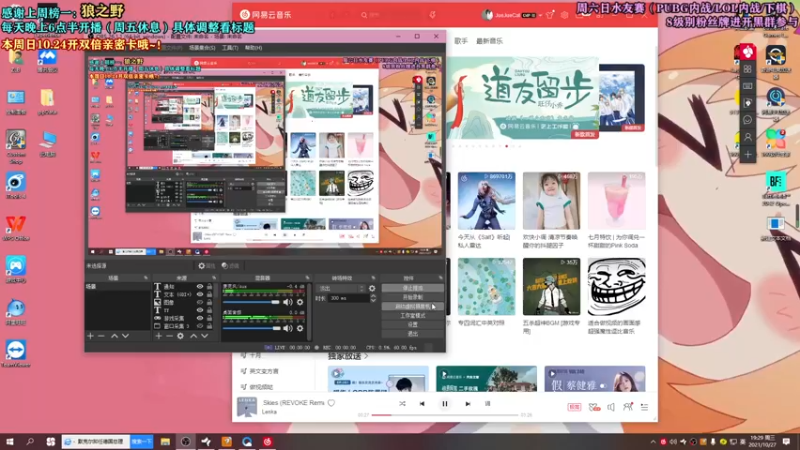This screenshot has width=800, height=450.
Task: Toggle lock on first text source
Action: [209, 286]
